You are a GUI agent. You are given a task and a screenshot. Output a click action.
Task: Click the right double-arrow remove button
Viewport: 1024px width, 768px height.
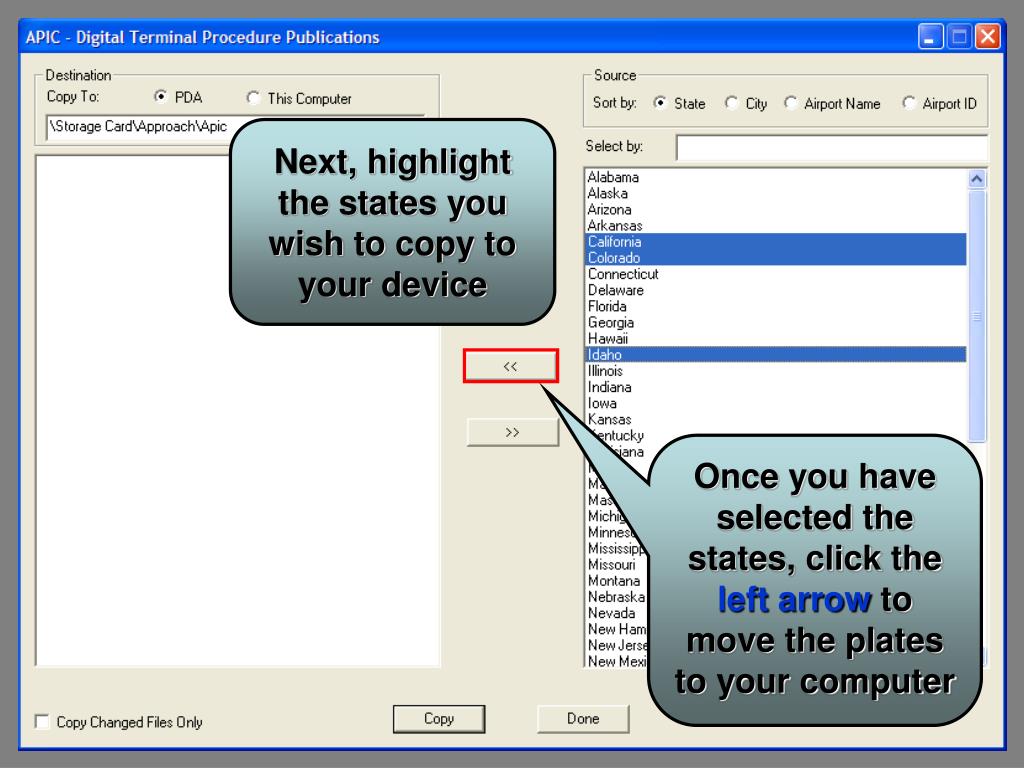coord(513,432)
